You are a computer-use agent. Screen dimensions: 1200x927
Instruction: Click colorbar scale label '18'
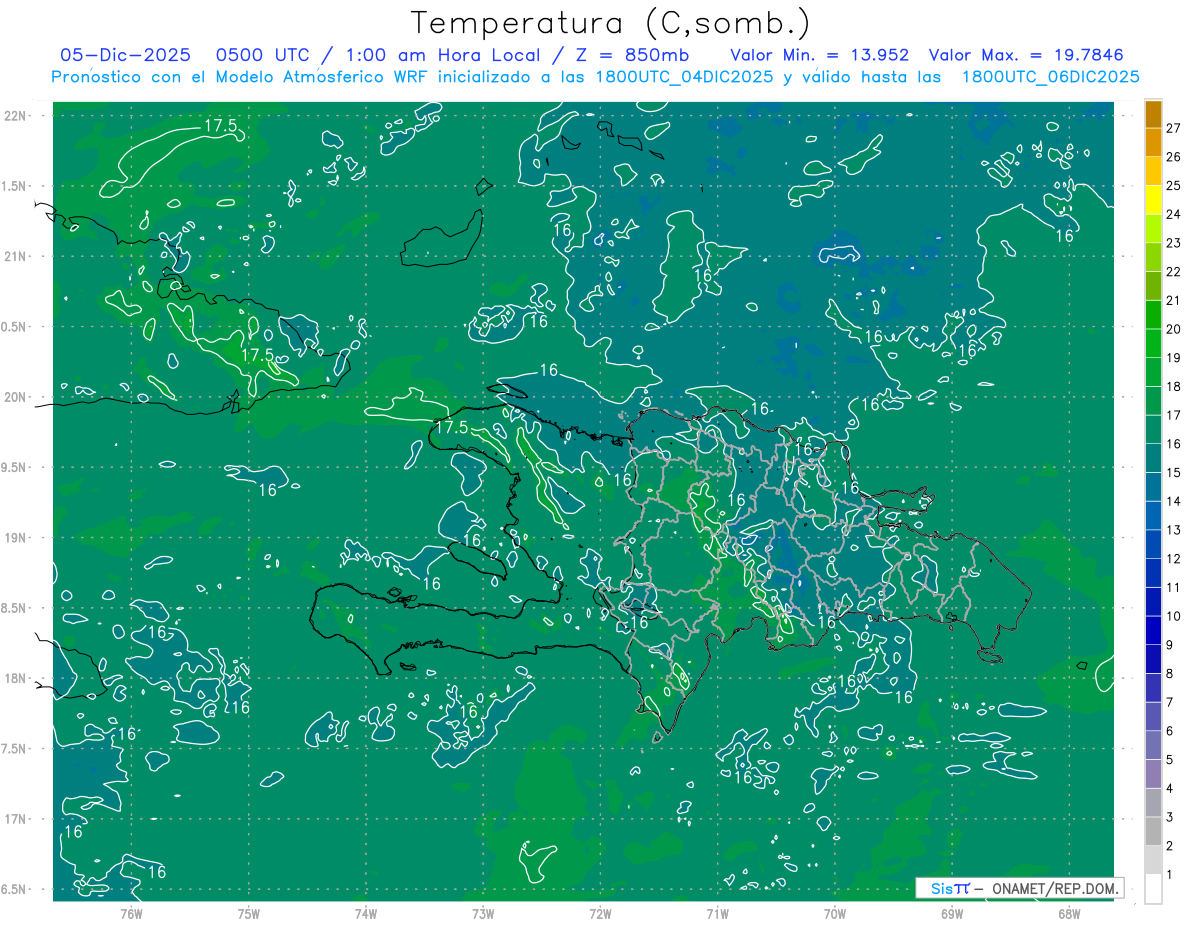1174,386
